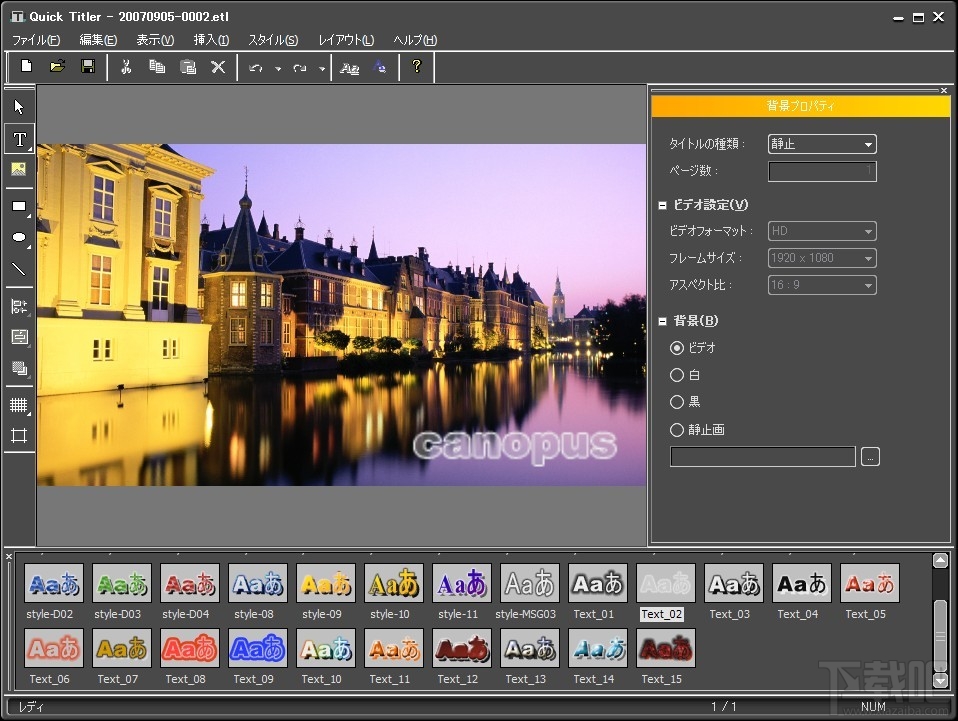Collapse the 背景(B) section

[x=662, y=320]
